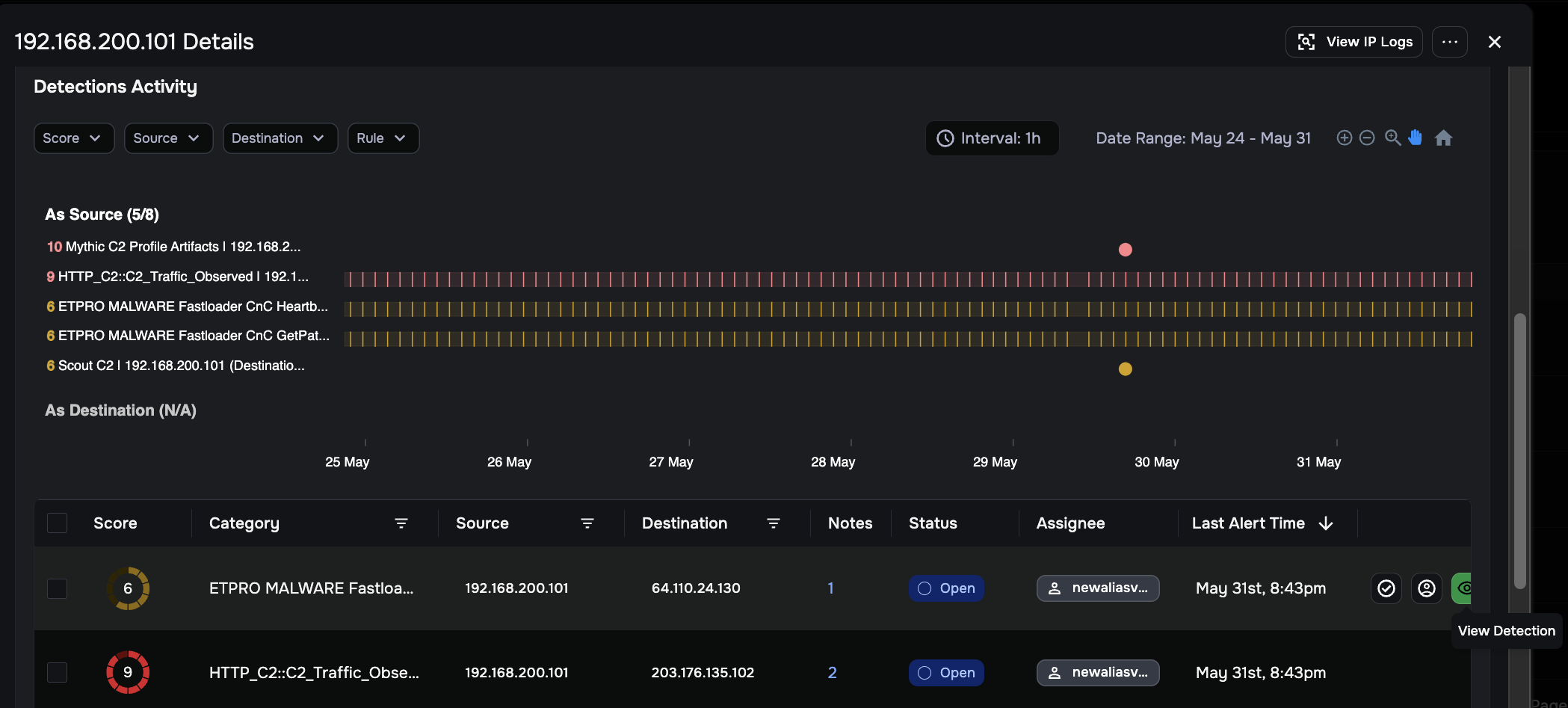Click destination 203.176.135.102
The image size is (1568, 708).
pos(703,673)
